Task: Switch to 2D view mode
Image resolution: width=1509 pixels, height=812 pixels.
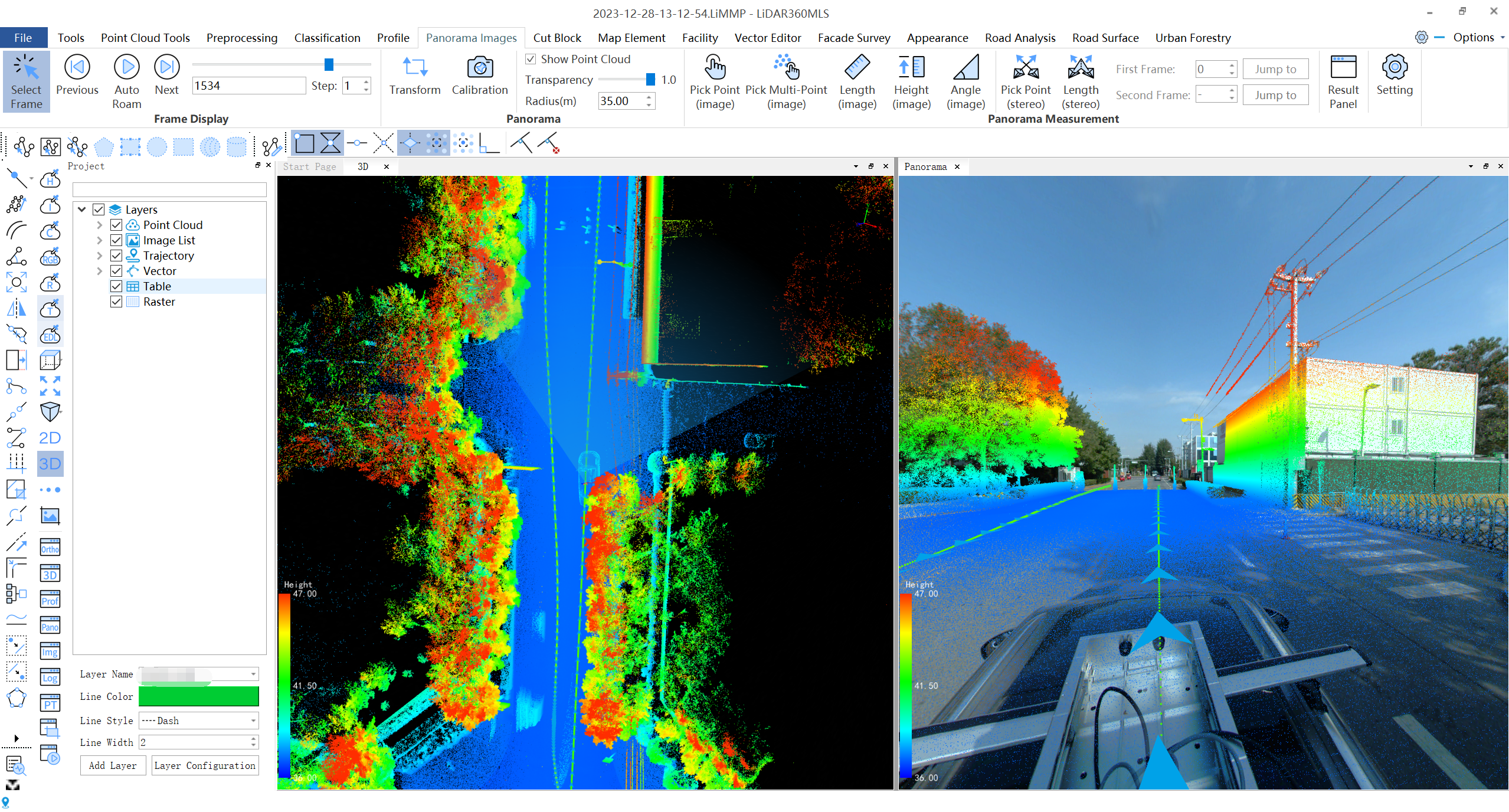Action: 50,438
